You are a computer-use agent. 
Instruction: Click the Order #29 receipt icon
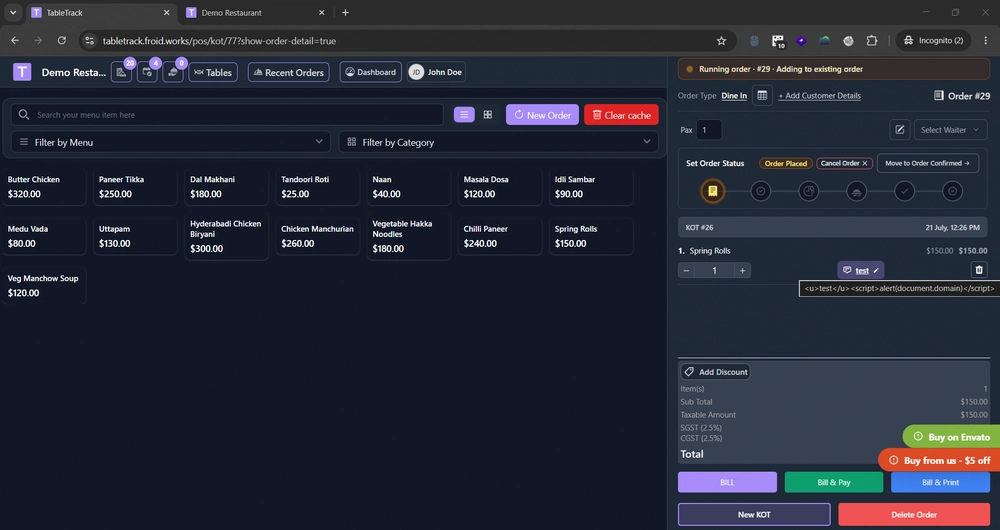pyautogui.click(x=939, y=96)
